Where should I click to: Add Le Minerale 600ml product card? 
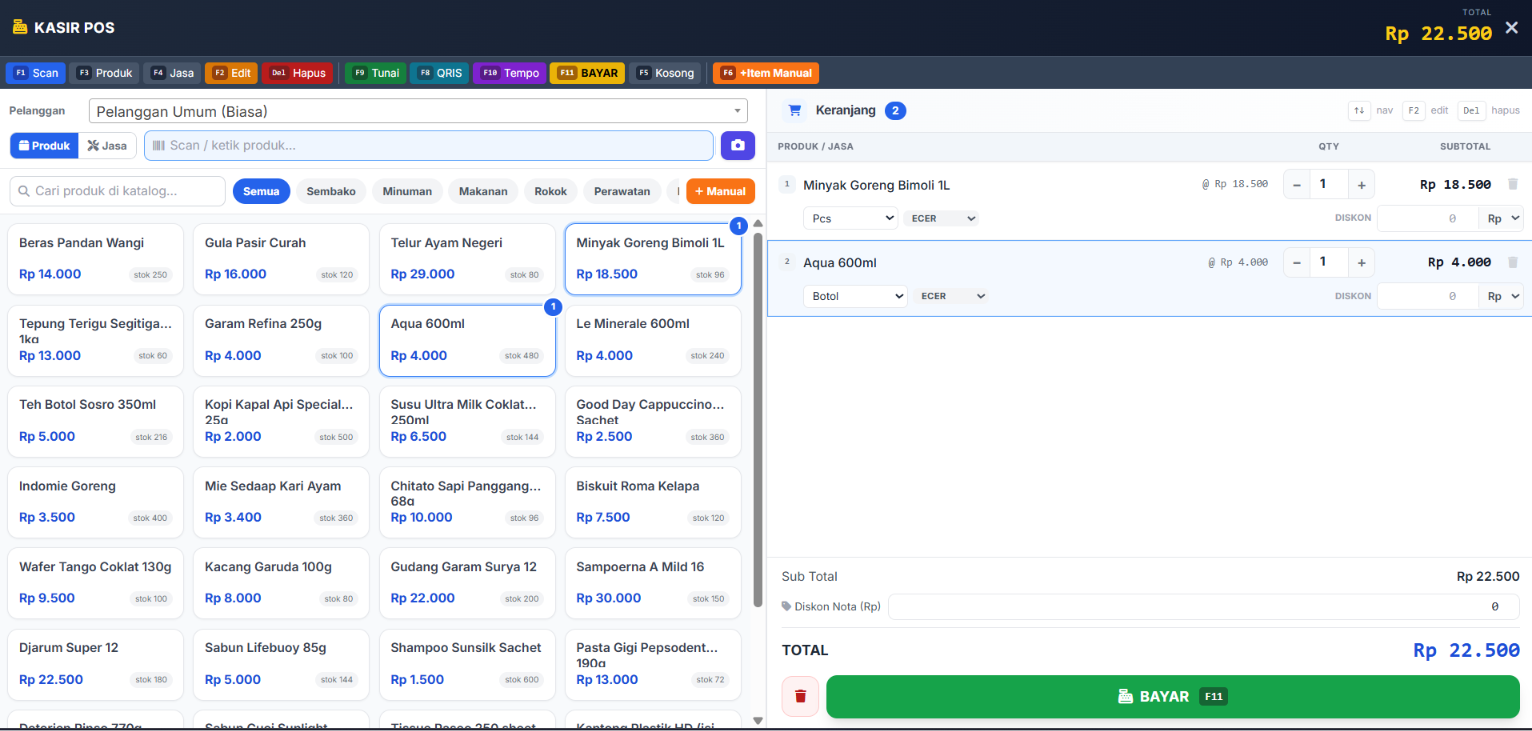pyautogui.click(x=653, y=340)
